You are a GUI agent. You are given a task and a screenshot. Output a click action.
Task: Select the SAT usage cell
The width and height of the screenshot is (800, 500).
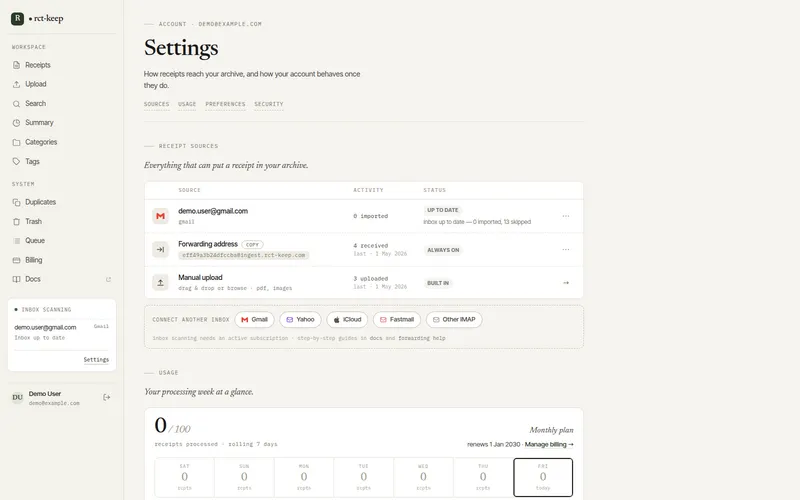tap(185, 477)
